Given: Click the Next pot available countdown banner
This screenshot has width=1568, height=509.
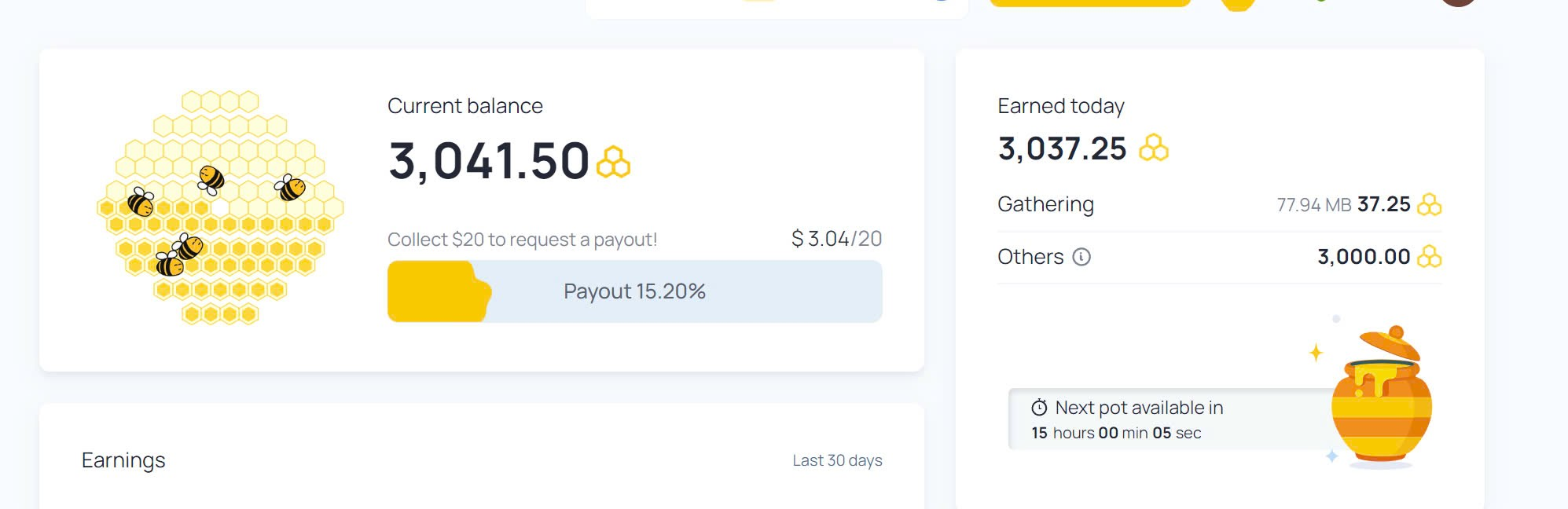Looking at the screenshot, I should coord(1171,419).
